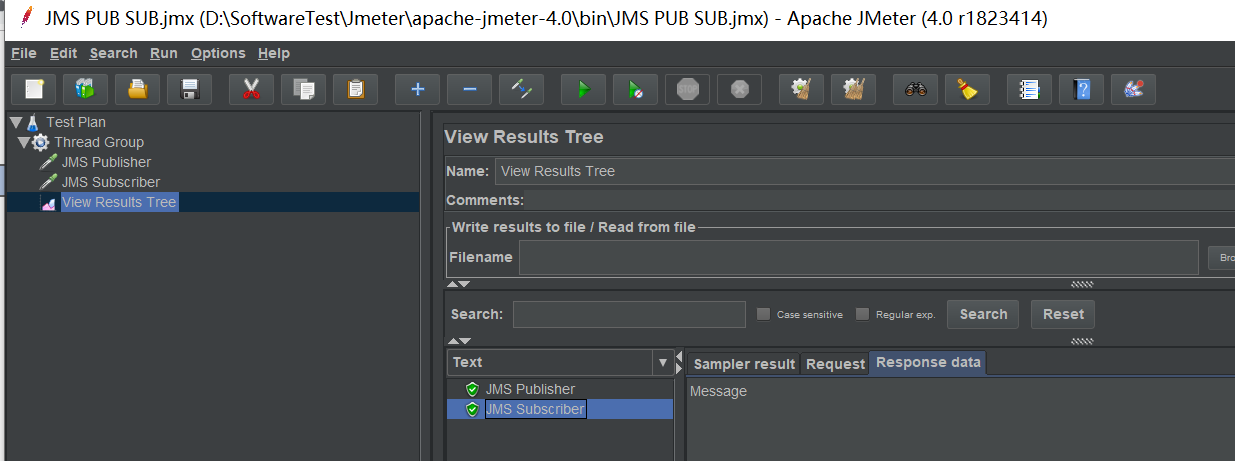
Task: Open the Options menu
Action: coord(218,53)
